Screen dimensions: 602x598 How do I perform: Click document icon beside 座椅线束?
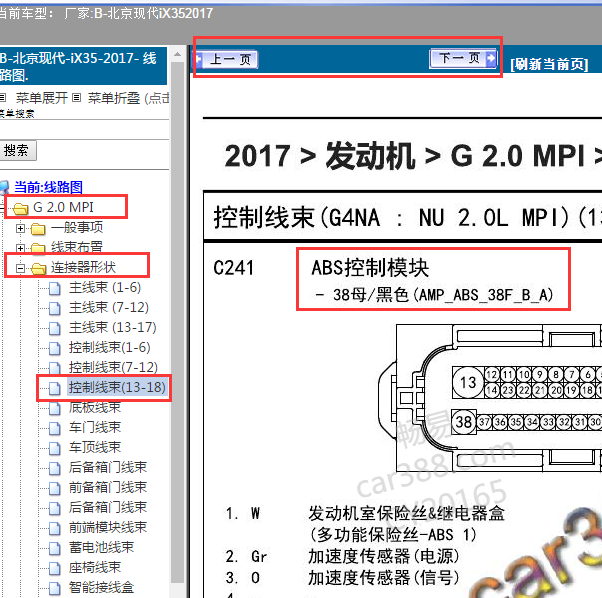55,568
